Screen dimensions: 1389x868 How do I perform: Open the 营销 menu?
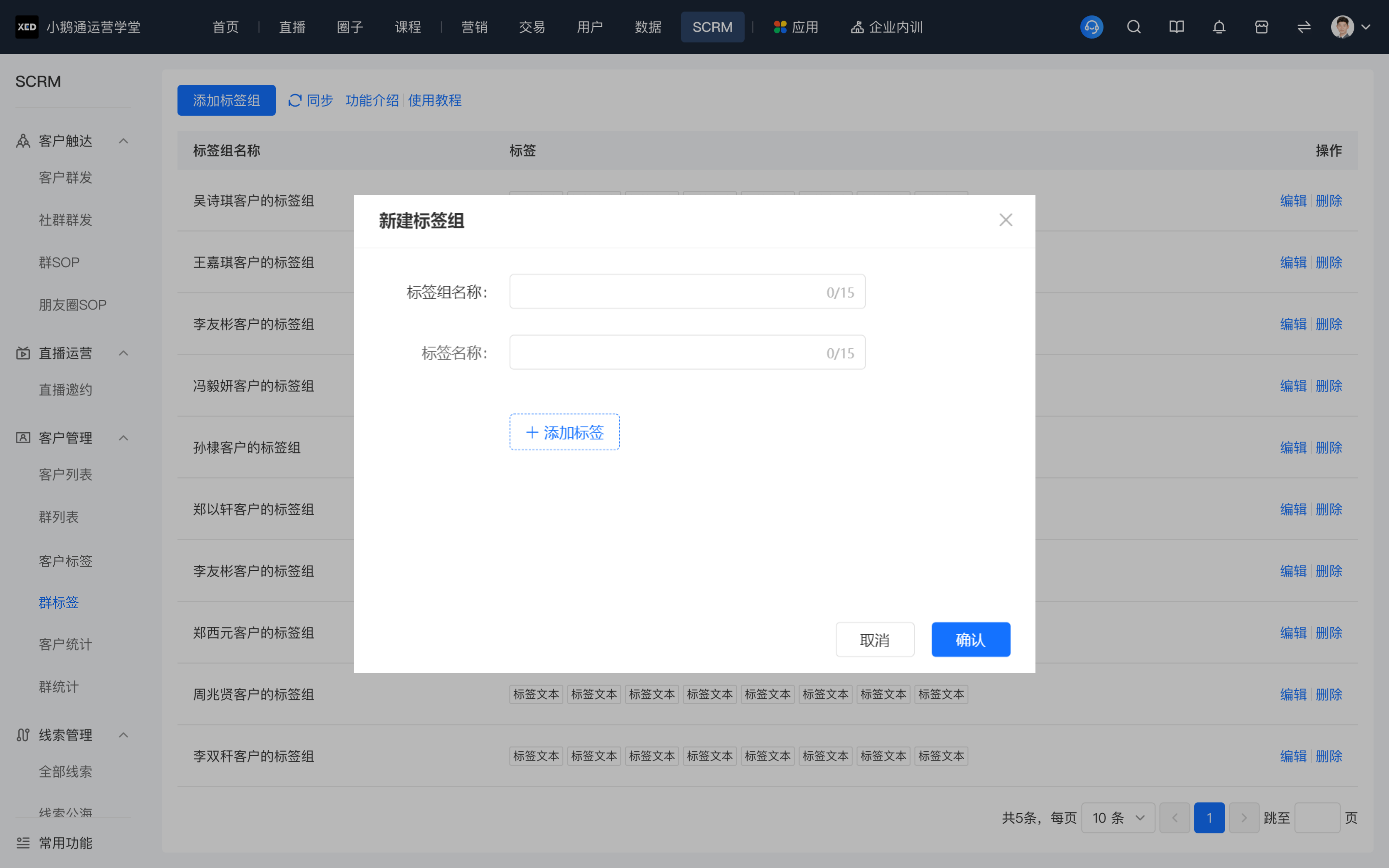click(475, 27)
